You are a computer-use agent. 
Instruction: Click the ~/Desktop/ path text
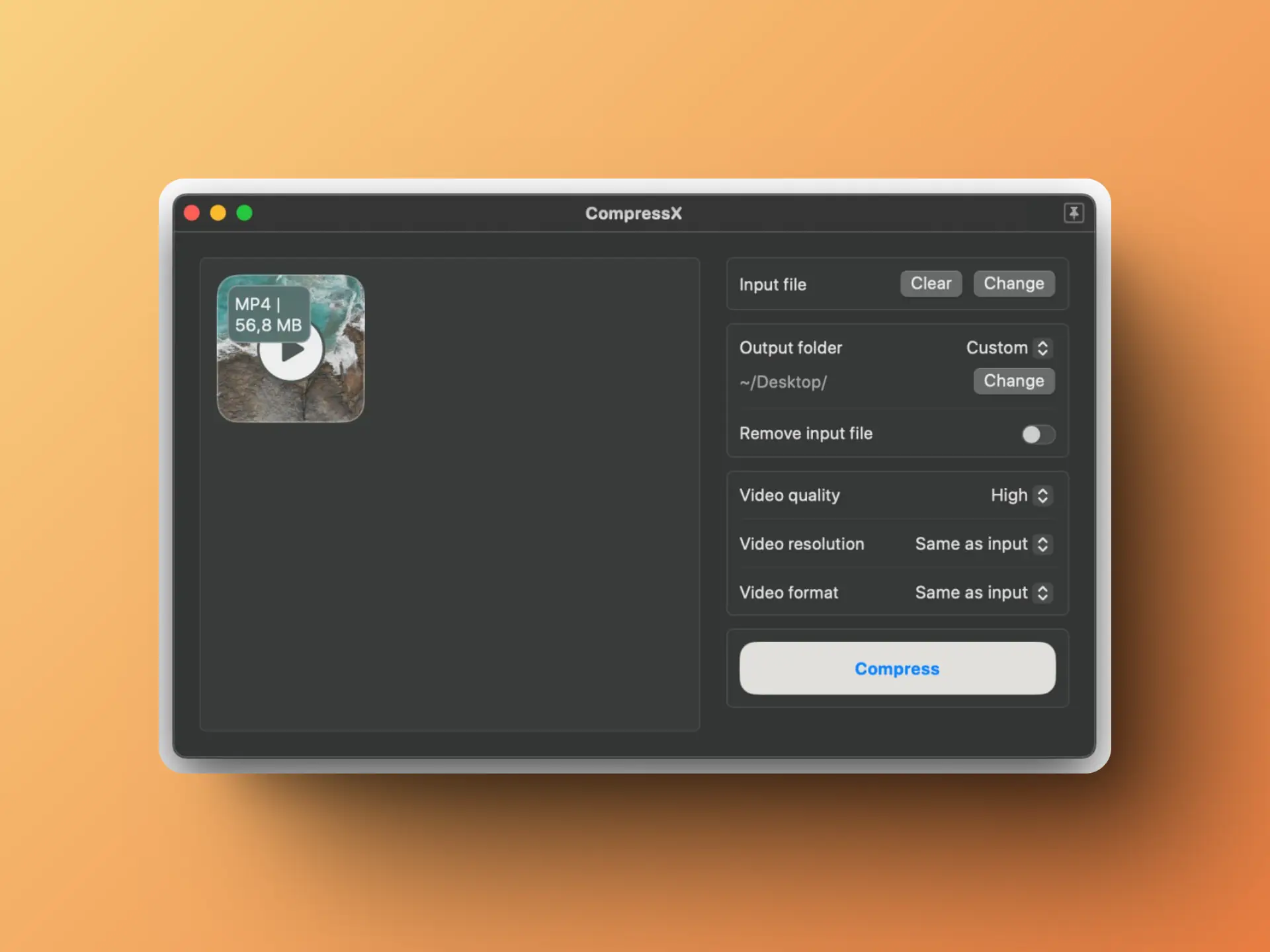coord(783,382)
